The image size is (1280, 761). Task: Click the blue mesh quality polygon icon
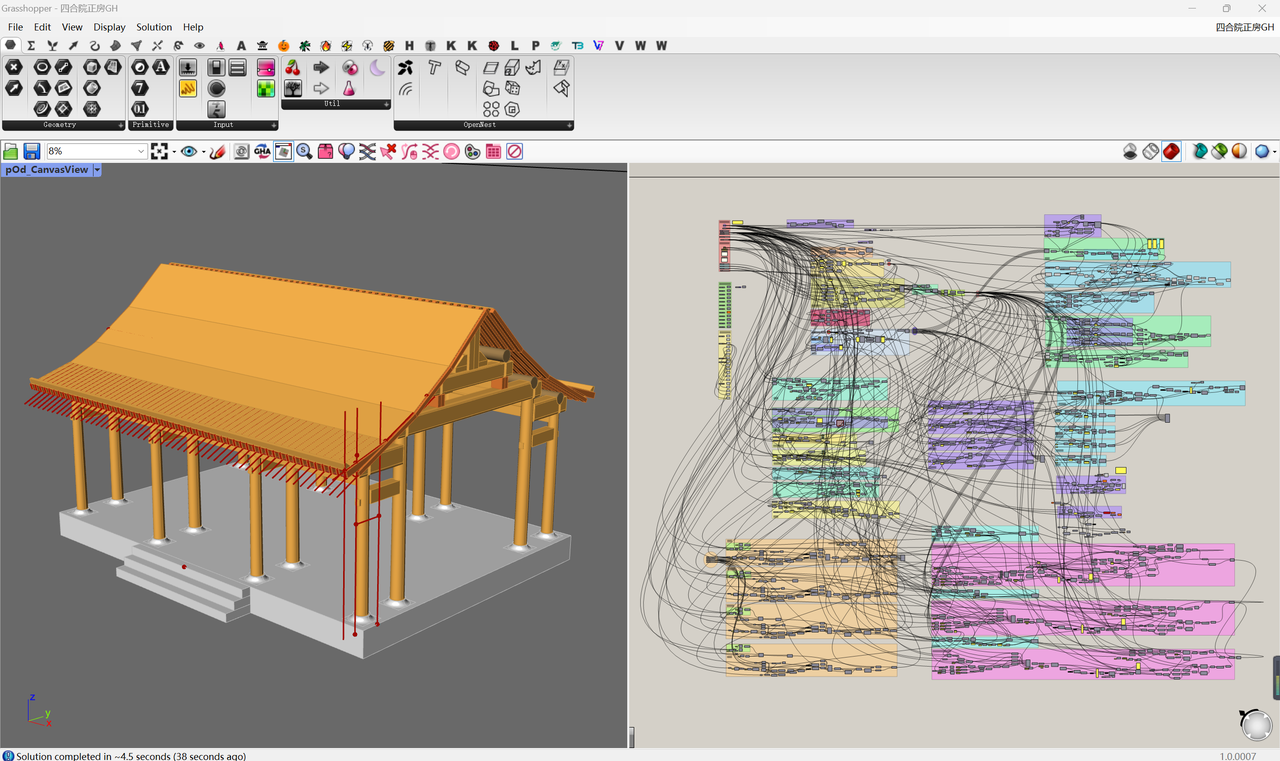pos(1262,151)
